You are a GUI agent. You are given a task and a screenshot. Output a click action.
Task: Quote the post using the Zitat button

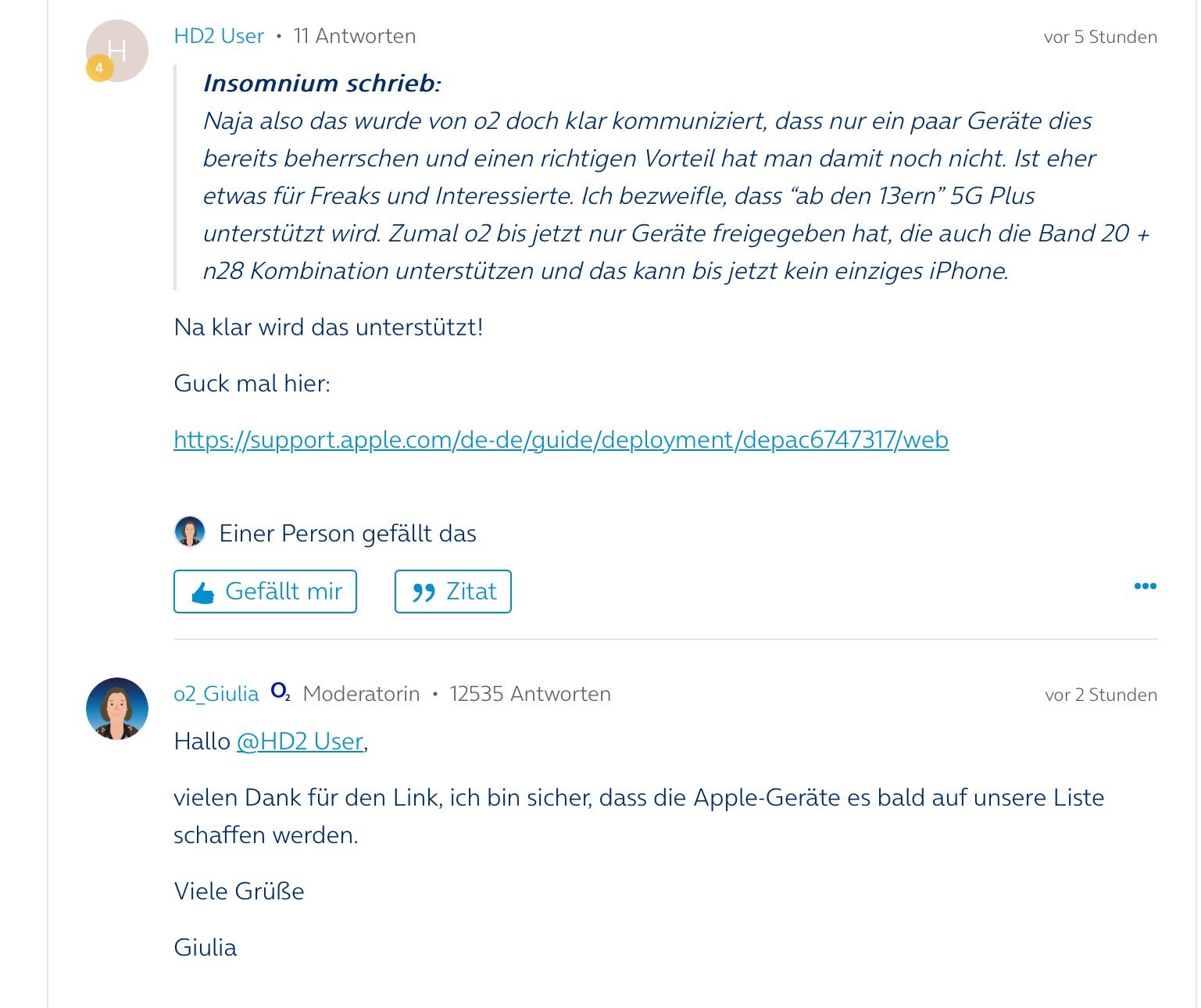coord(452,592)
